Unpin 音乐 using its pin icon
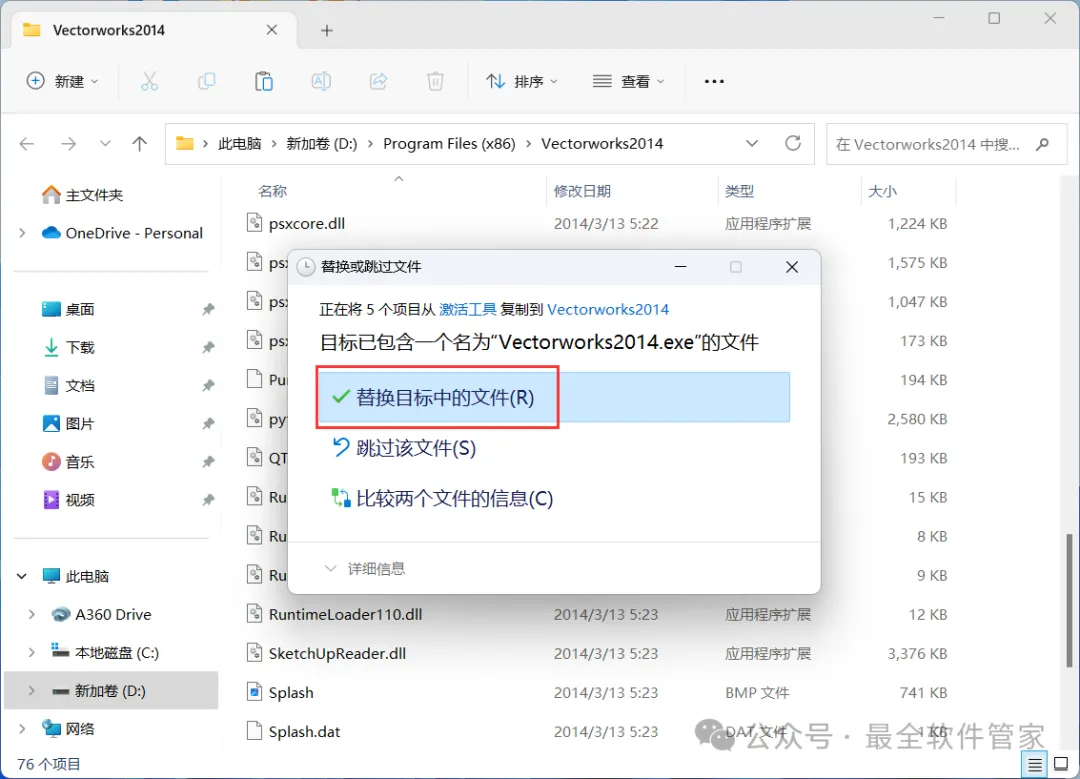The width and height of the screenshot is (1080, 779). click(x=208, y=461)
